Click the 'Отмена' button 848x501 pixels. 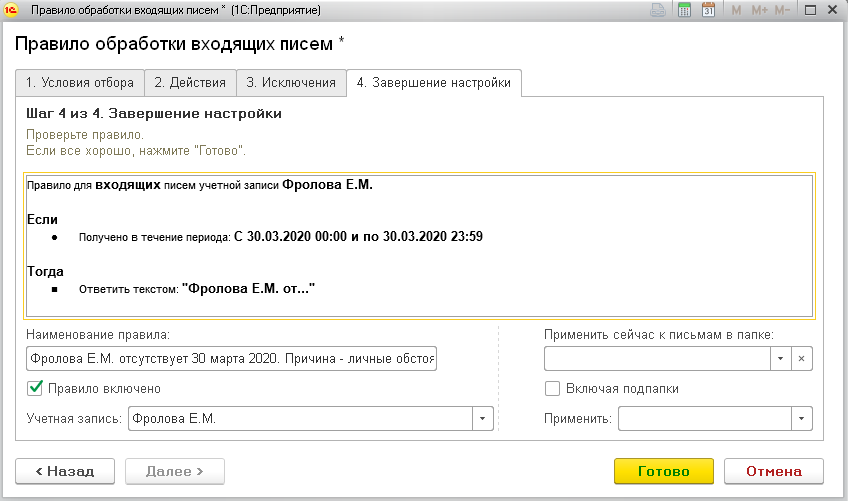point(773,471)
